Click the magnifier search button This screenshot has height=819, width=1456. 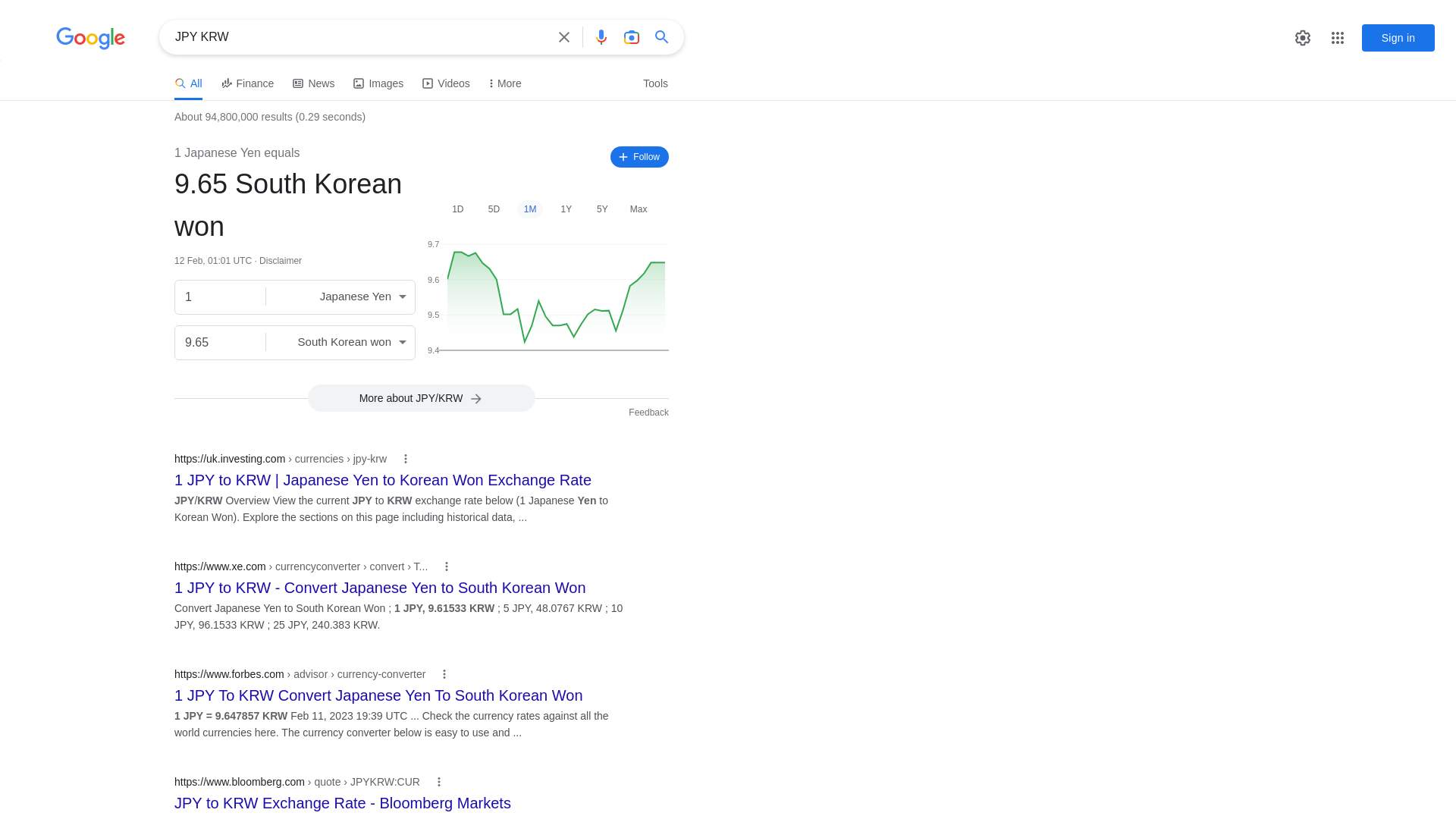click(x=662, y=37)
